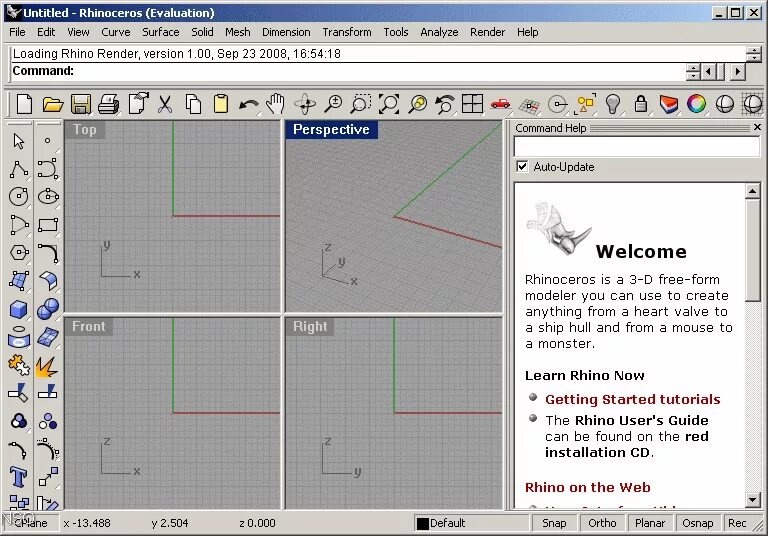768x536 pixels.
Task: Click the light bulb Hide objects icon
Action: point(613,104)
